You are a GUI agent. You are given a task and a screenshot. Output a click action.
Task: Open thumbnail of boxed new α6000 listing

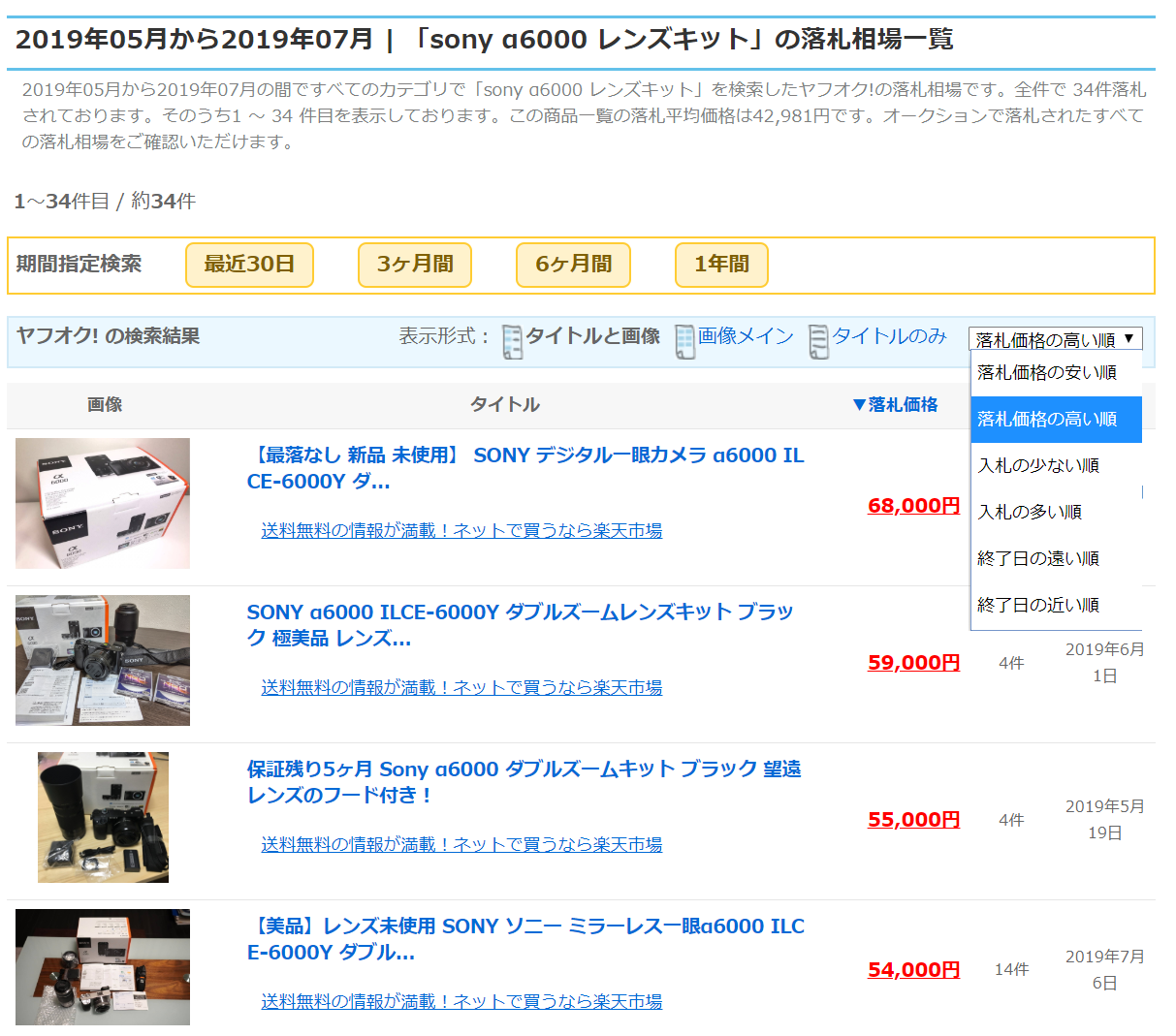click(103, 503)
